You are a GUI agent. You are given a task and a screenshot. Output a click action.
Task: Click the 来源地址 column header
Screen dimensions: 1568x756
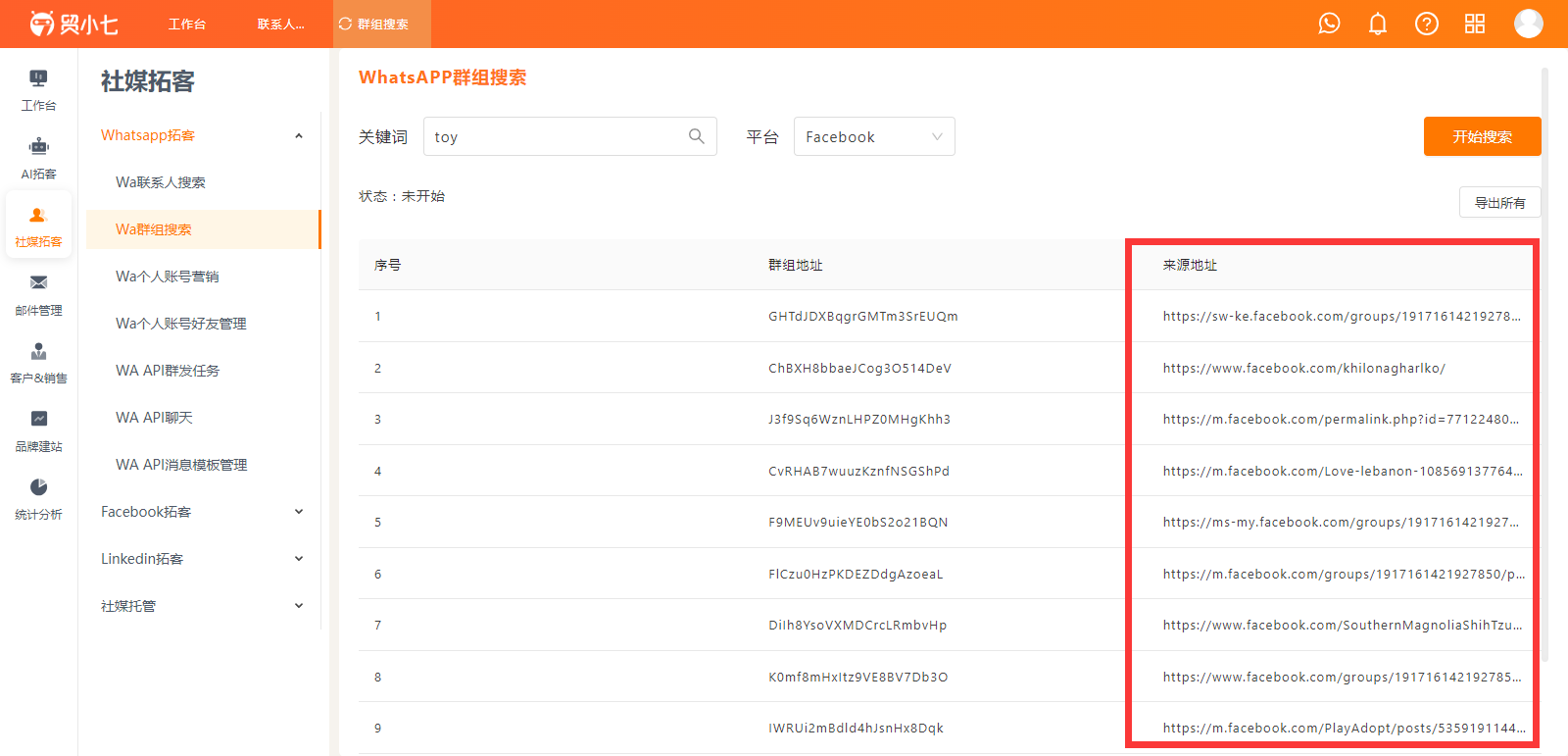coord(1190,265)
